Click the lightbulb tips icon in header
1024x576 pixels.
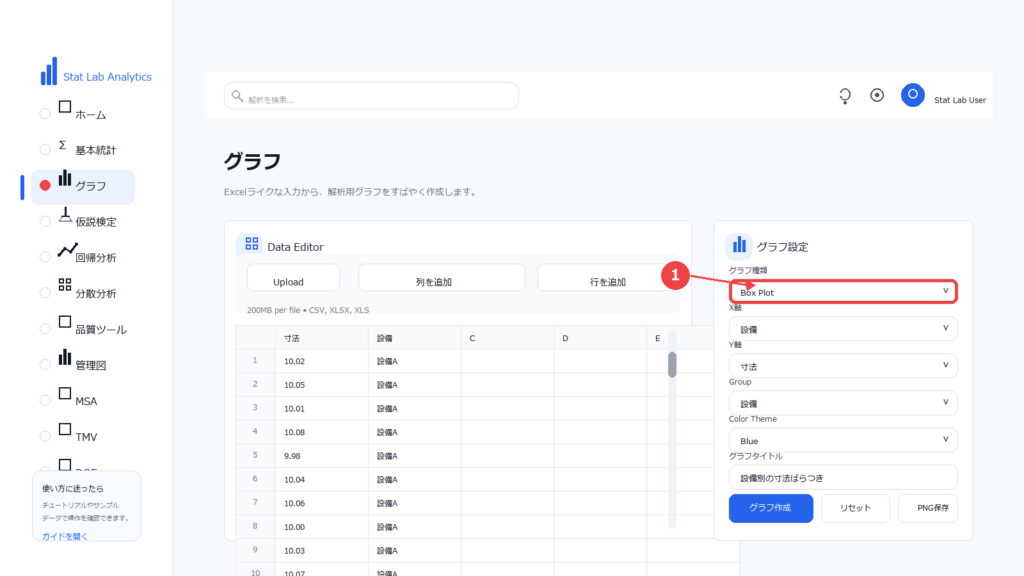(845, 96)
